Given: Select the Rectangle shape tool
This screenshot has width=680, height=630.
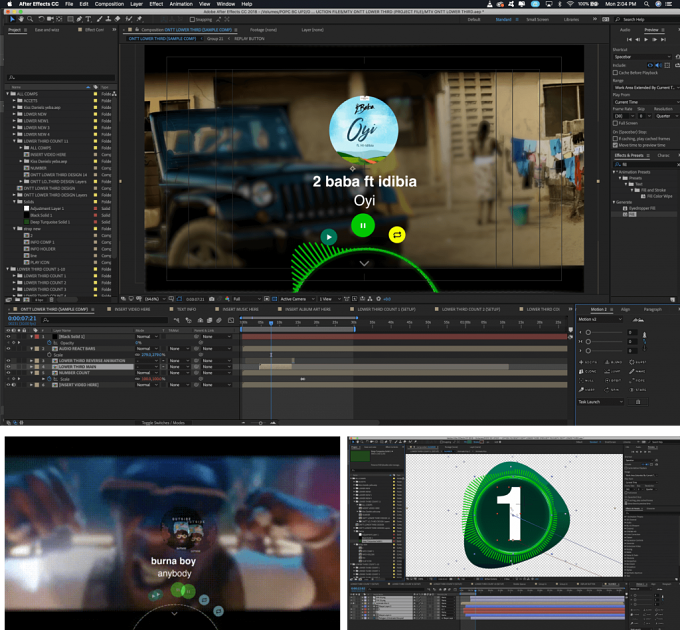Looking at the screenshot, I should click(x=70, y=19).
